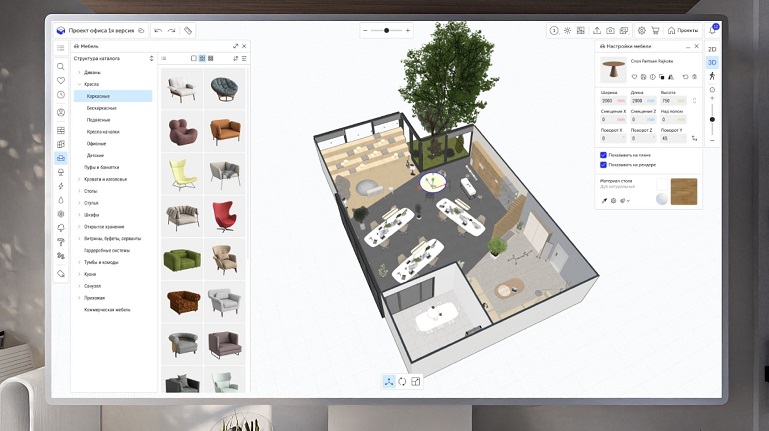Switch view to 2D mode

coord(712,49)
